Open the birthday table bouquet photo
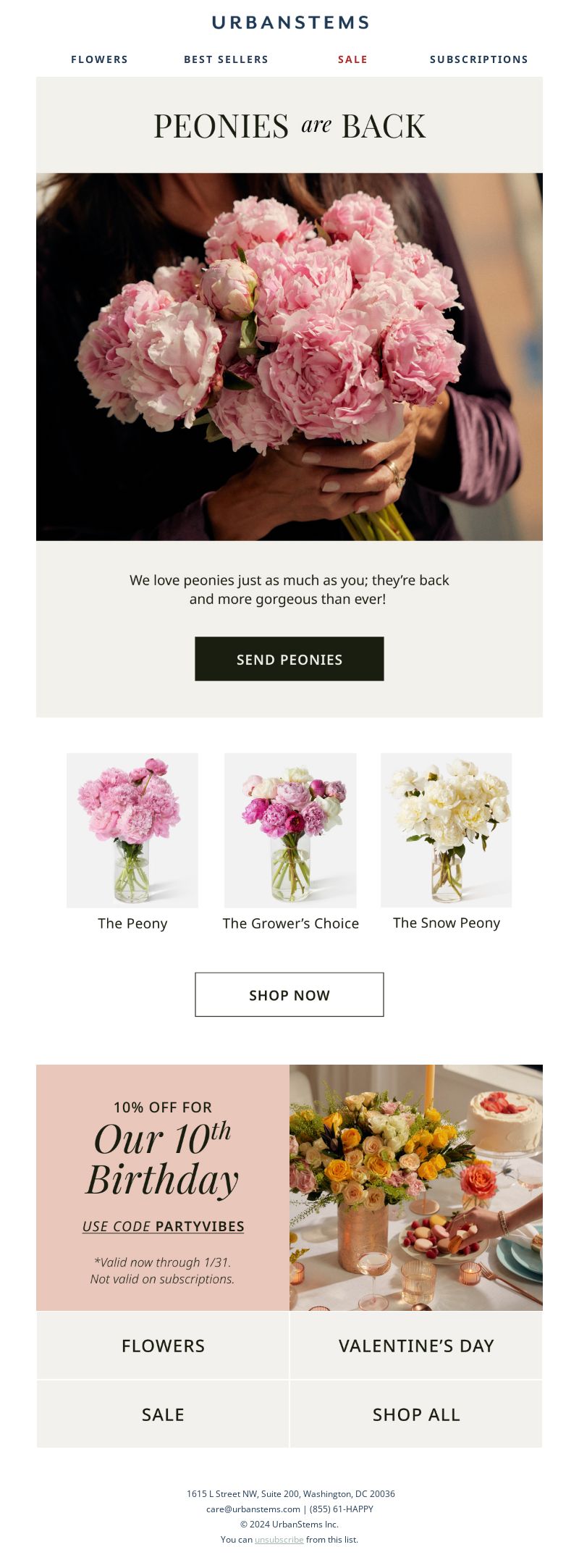Image resolution: width=579 pixels, height=1568 pixels. tap(416, 1187)
